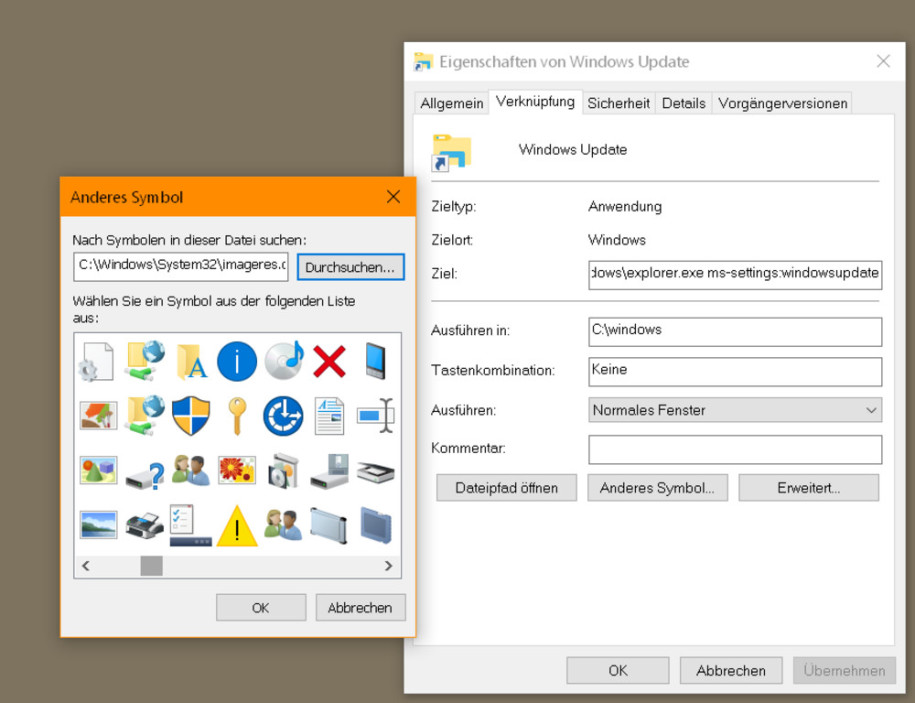The width and height of the screenshot is (915, 703).
Task: Click the Tastenkombination field
Action: pos(735,371)
